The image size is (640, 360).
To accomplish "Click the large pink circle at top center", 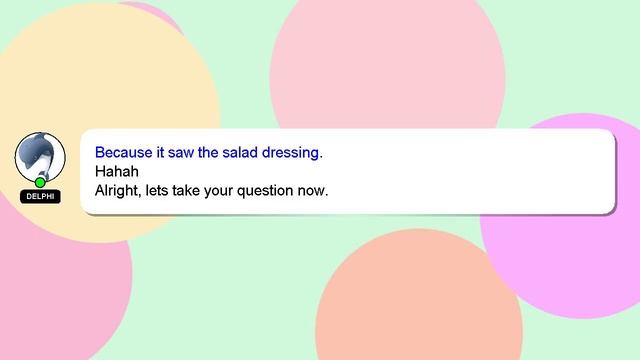I will (x=387, y=61).
